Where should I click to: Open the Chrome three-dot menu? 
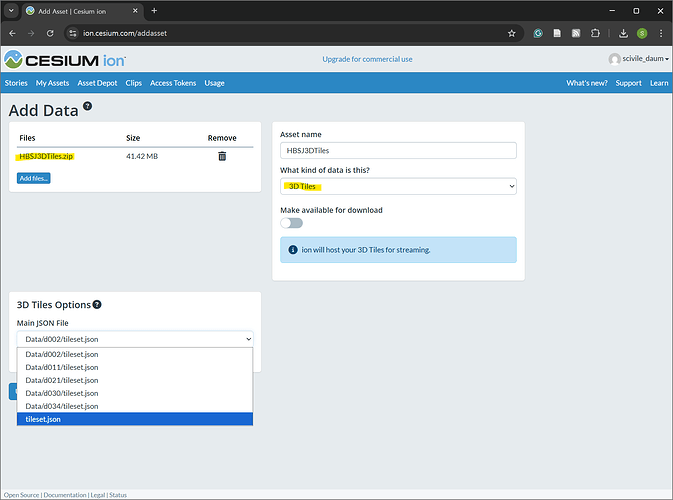point(661,33)
